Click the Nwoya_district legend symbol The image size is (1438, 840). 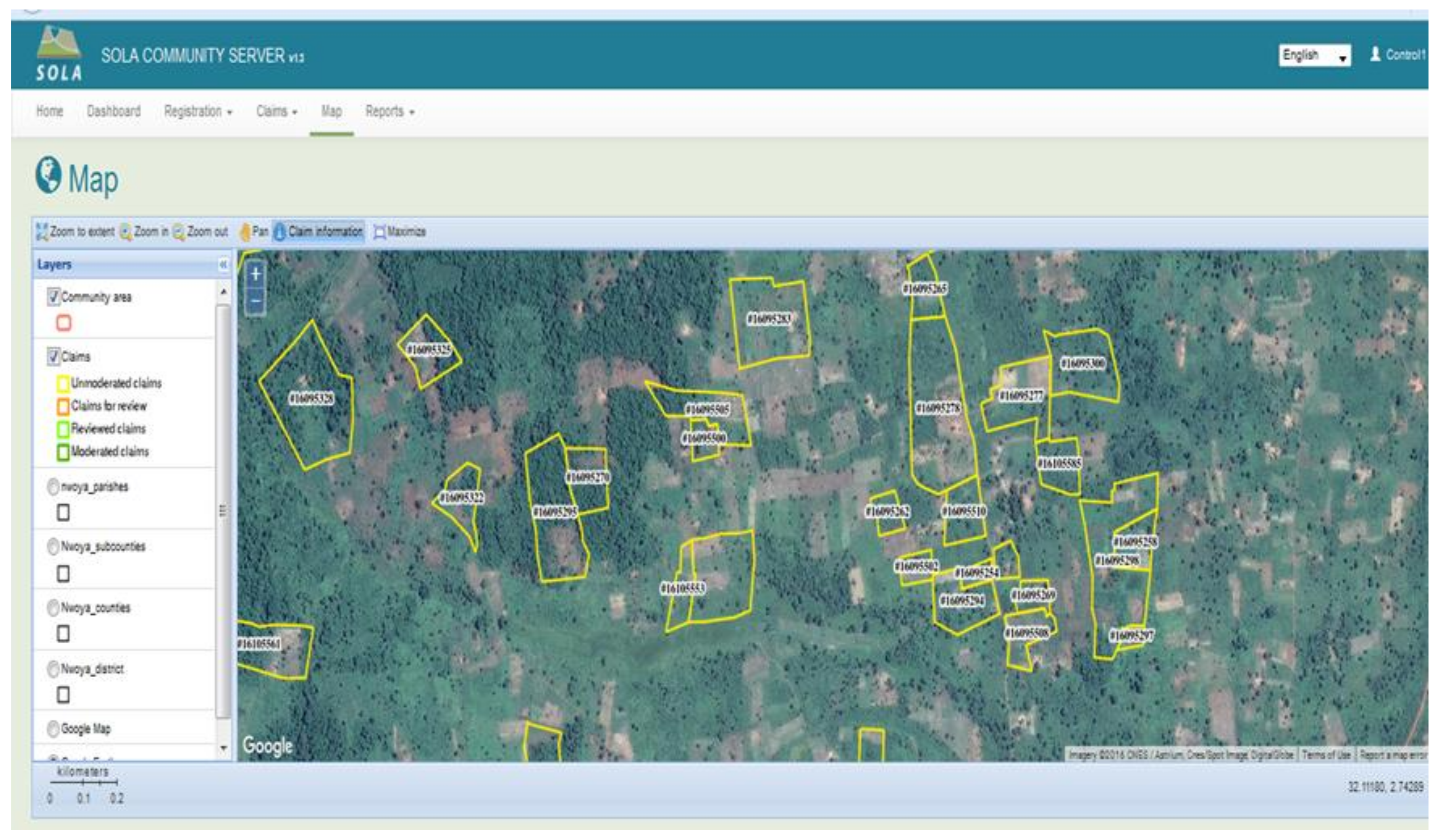point(63,695)
